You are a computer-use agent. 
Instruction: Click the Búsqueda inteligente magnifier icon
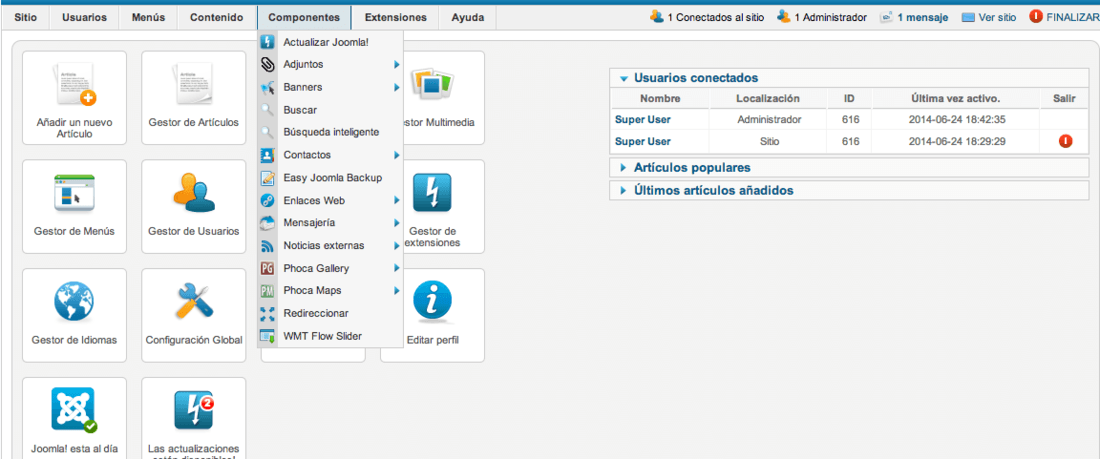[x=267, y=132]
